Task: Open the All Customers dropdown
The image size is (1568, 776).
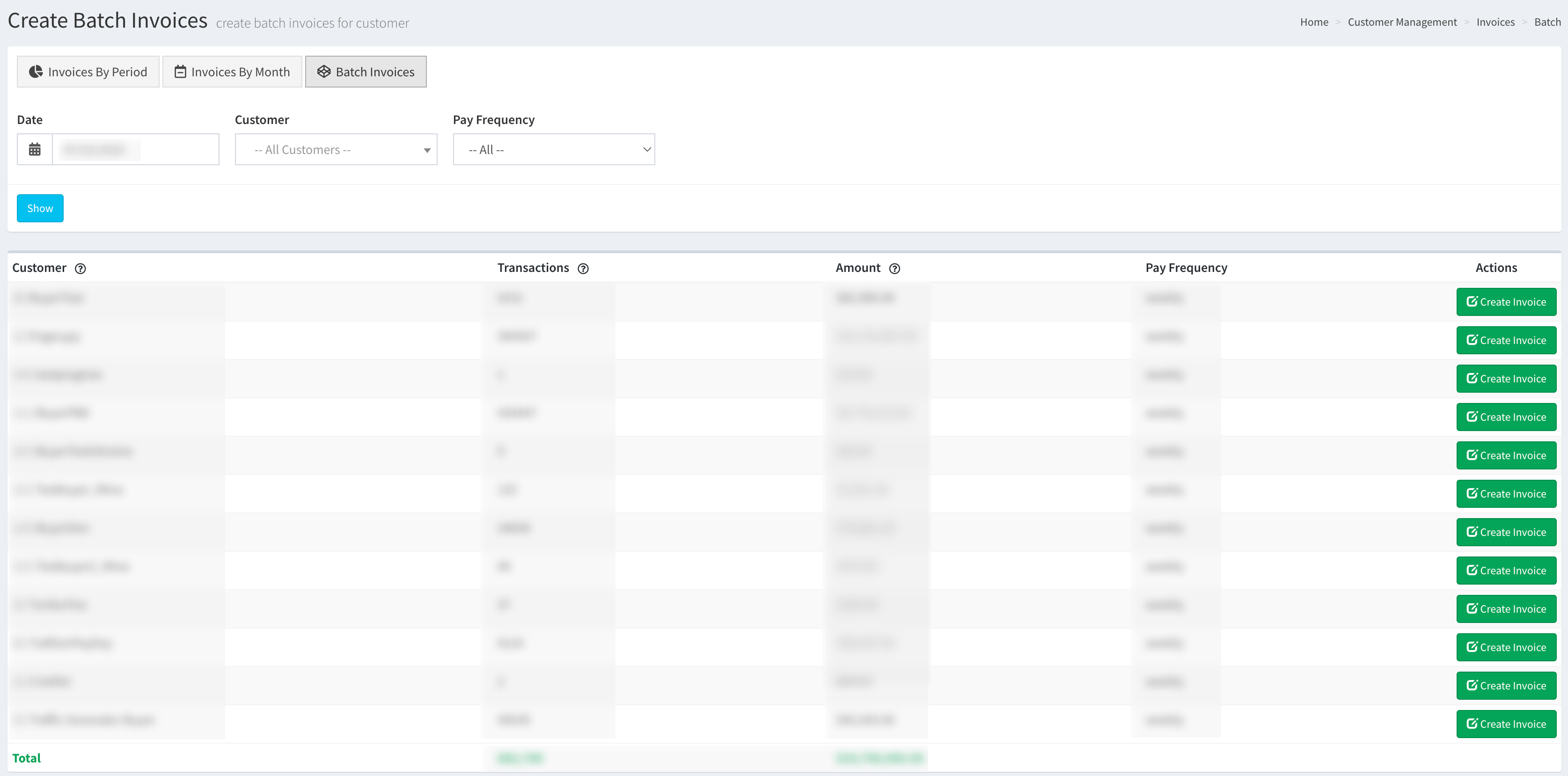Action: [x=336, y=149]
